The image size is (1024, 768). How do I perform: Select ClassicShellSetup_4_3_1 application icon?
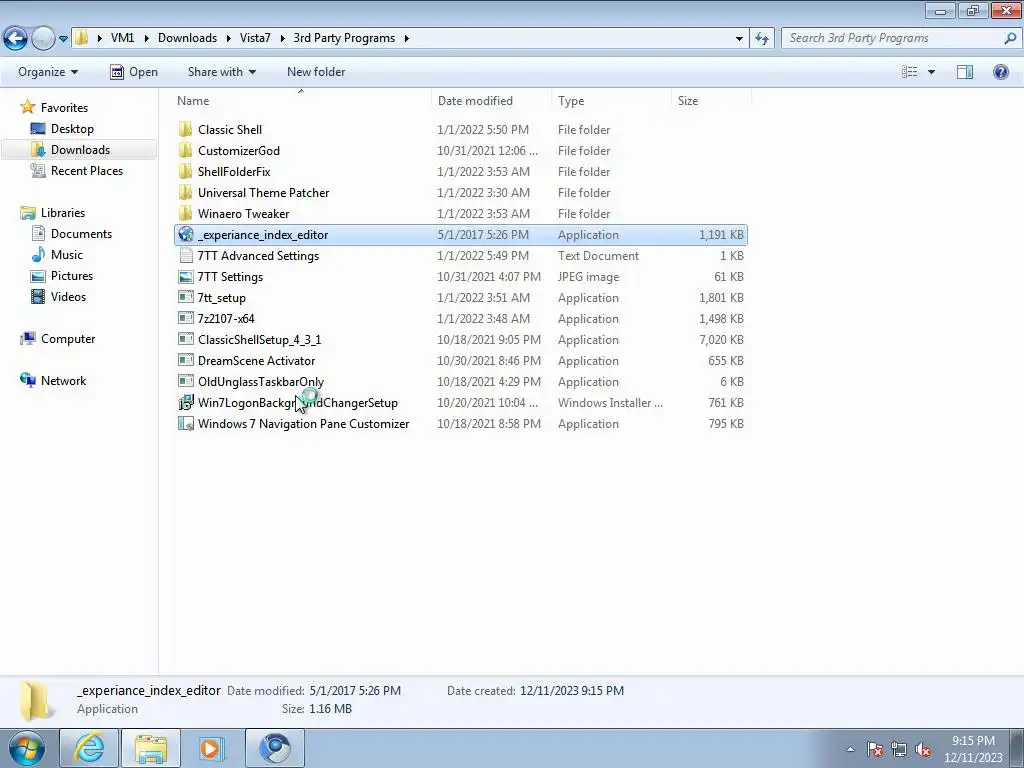click(186, 340)
